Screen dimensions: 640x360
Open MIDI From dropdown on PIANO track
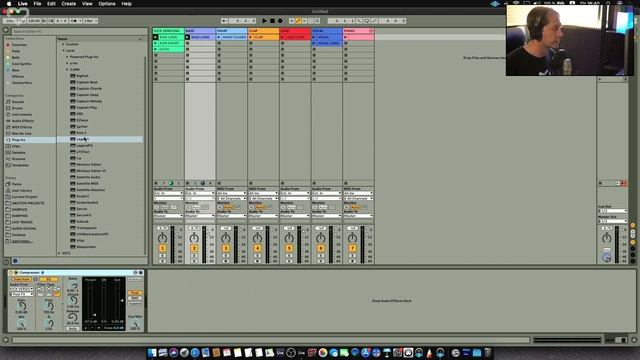[358, 193]
